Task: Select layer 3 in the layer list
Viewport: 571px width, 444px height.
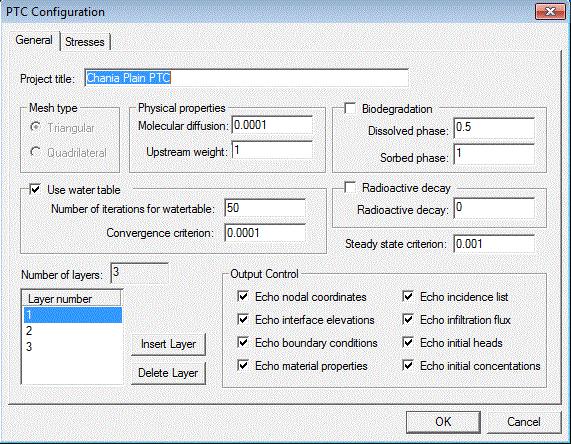Action: [x=72, y=346]
